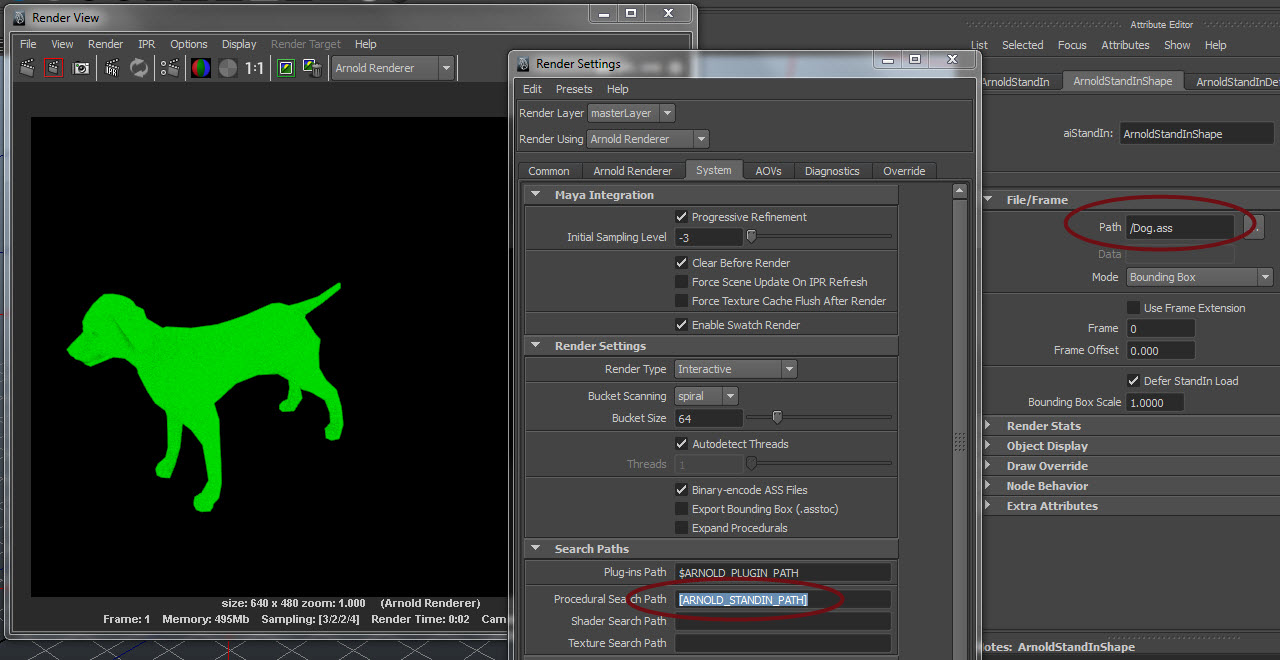Click the Remove Image trash icon

pyautogui.click(x=312, y=68)
